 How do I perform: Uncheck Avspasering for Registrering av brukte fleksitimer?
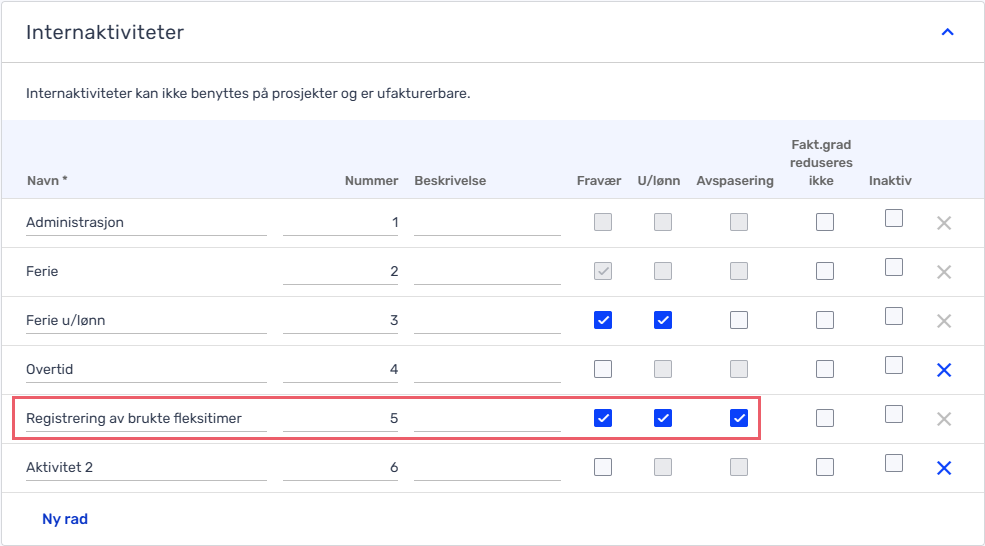pyautogui.click(x=739, y=418)
